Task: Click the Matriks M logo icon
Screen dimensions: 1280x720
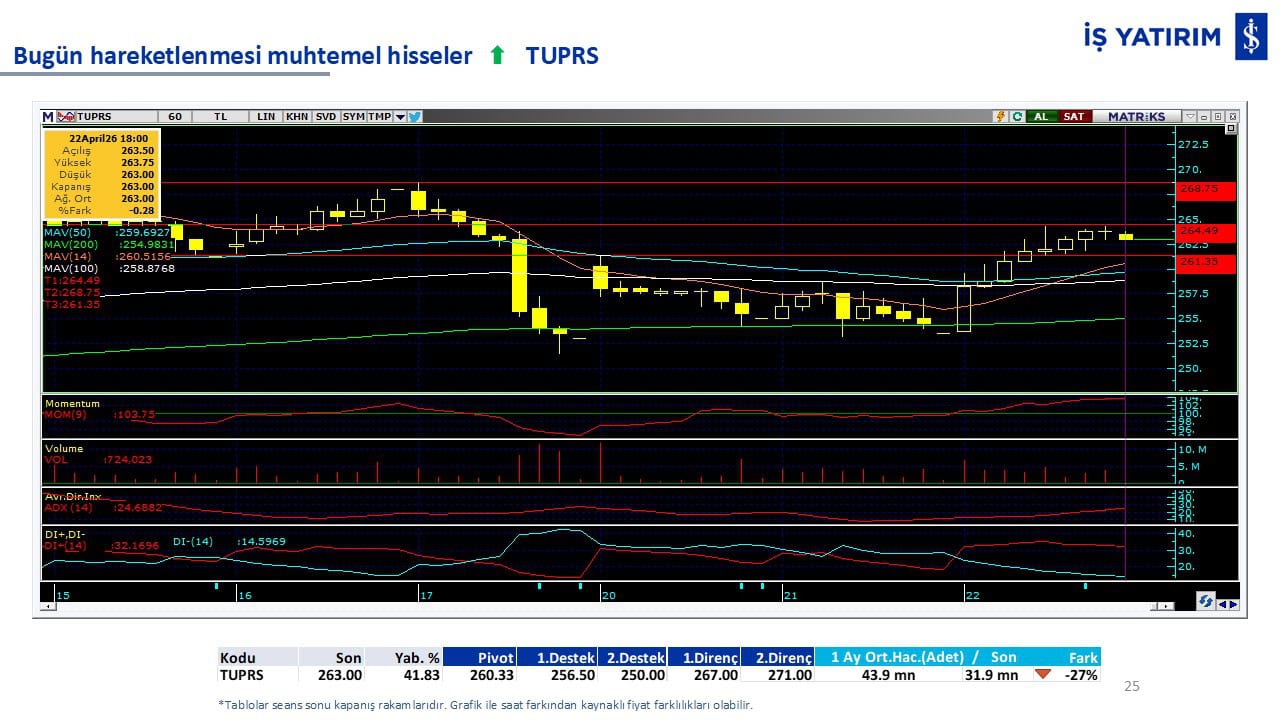Action: (x=48, y=117)
